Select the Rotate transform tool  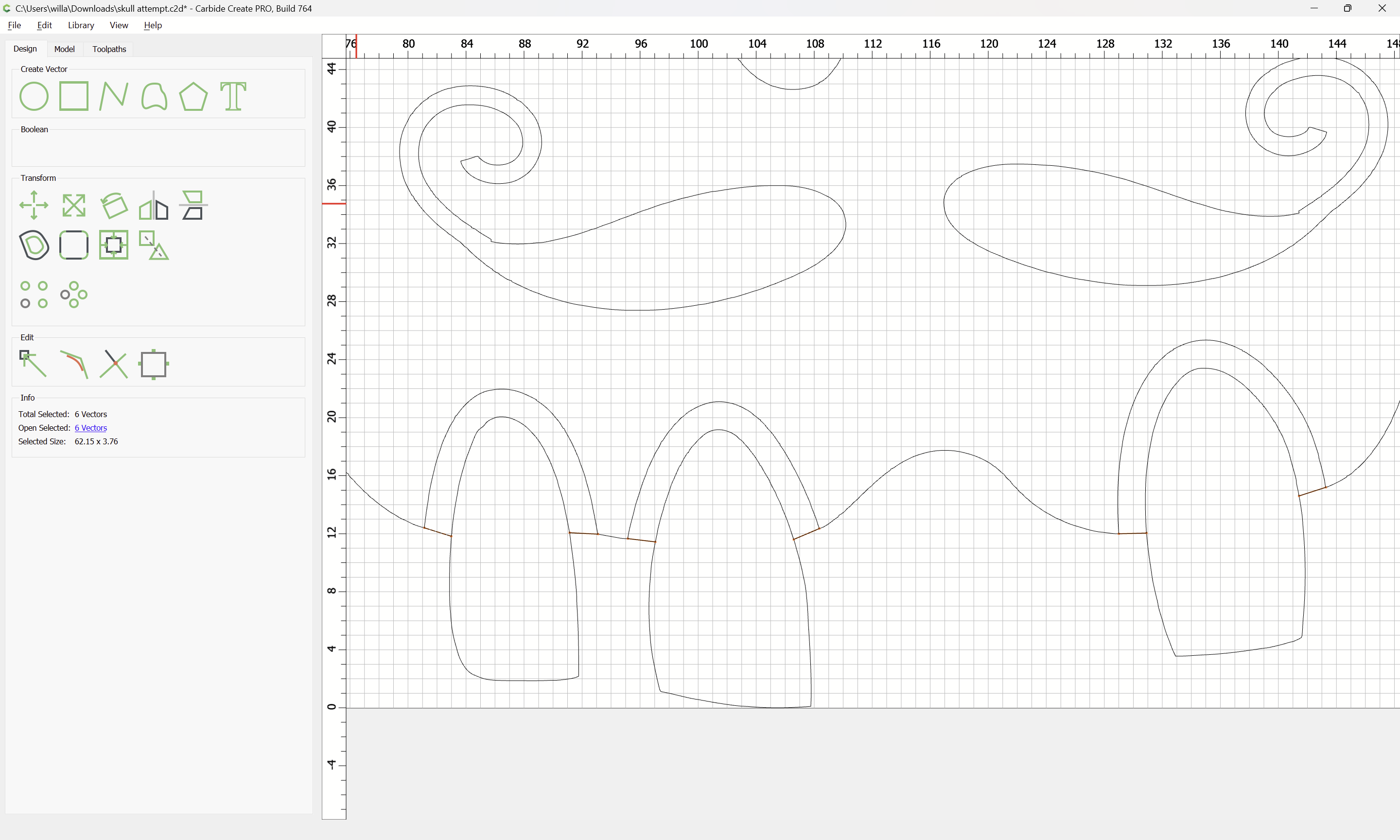(114, 205)
